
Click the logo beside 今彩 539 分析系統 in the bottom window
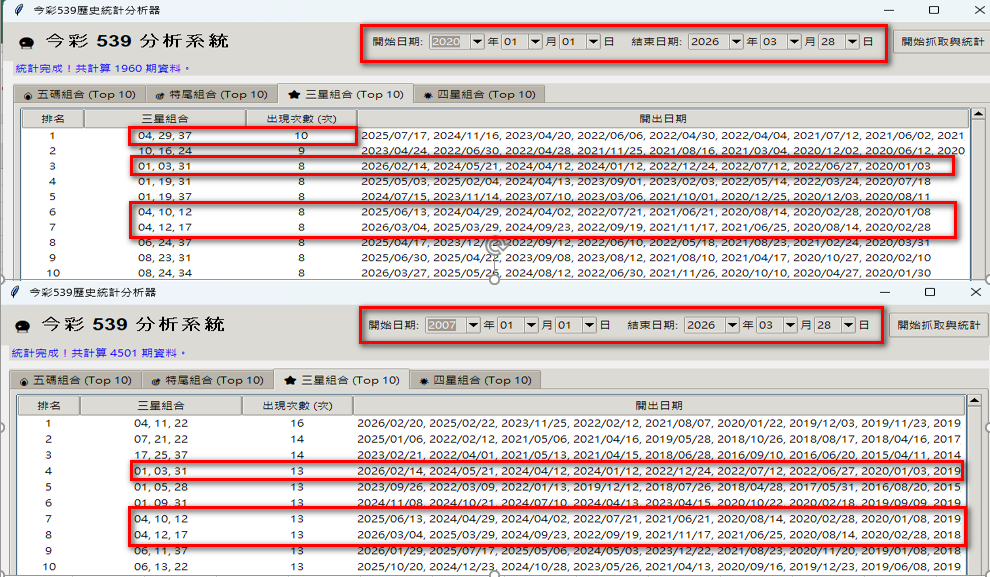(24, 326)
